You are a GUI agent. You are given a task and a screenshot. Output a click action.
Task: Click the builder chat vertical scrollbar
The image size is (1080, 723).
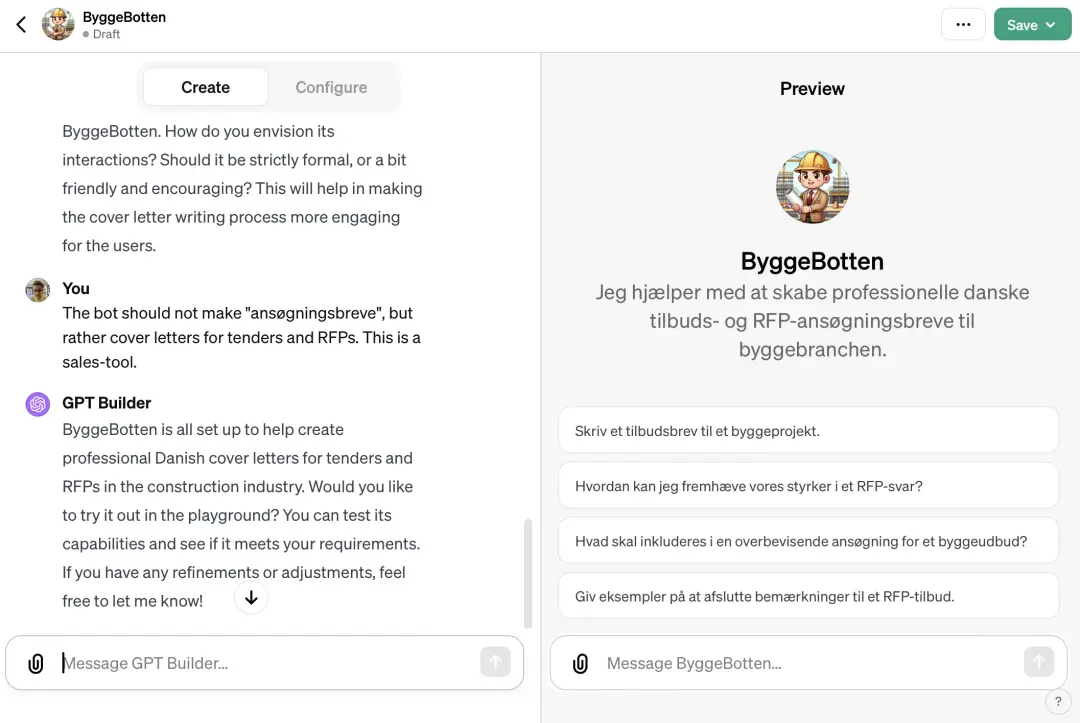coord(528,574)
